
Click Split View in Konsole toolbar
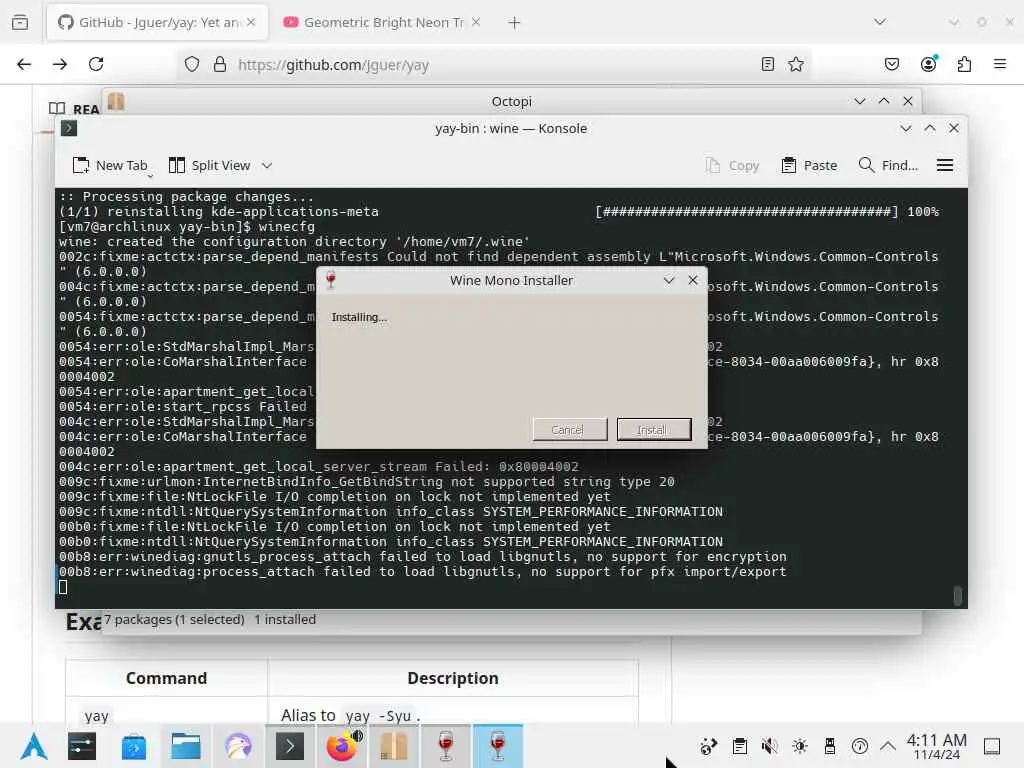[210, 165]
